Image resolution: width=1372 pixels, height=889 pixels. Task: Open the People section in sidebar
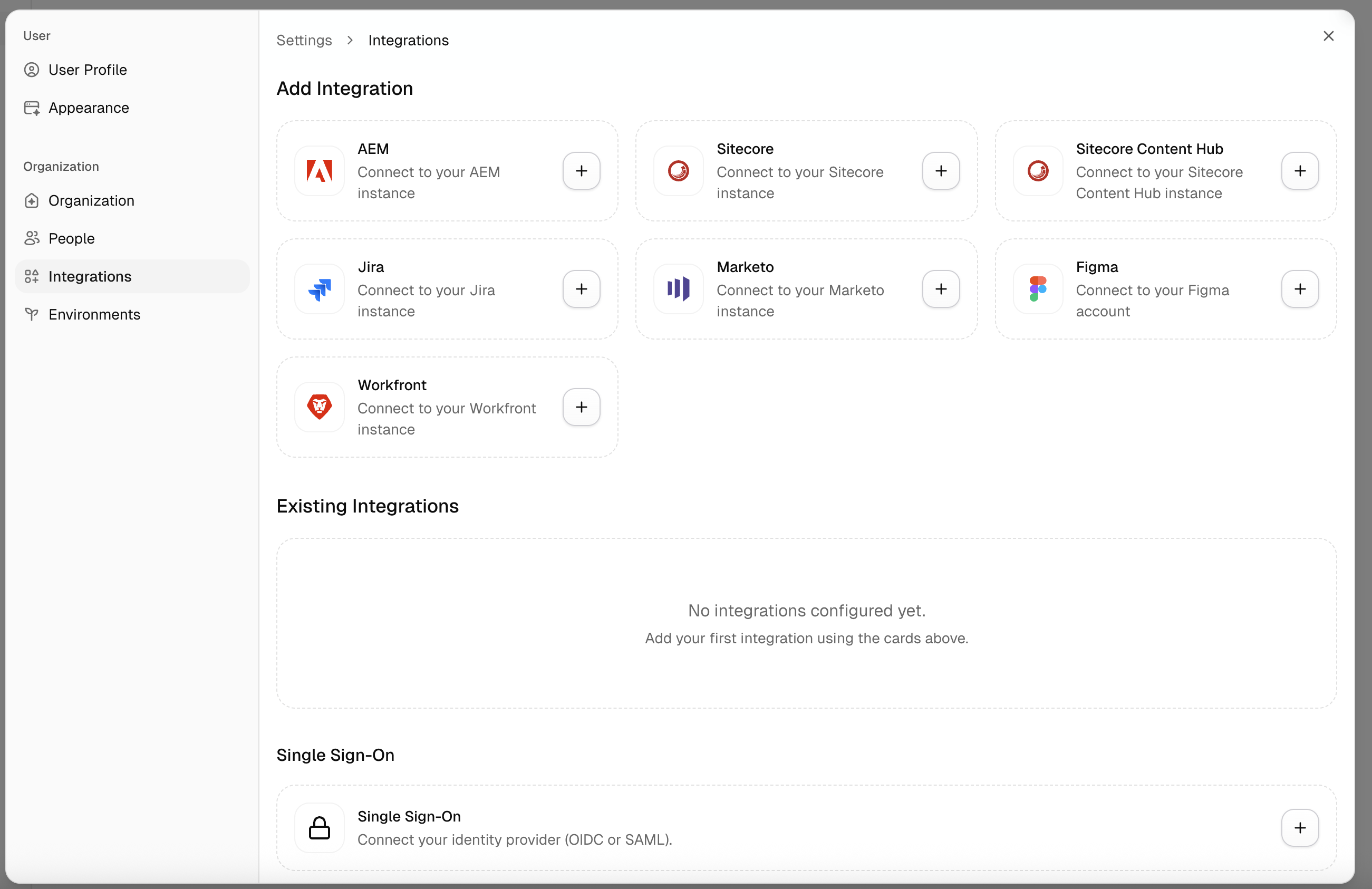pos(72,238)
